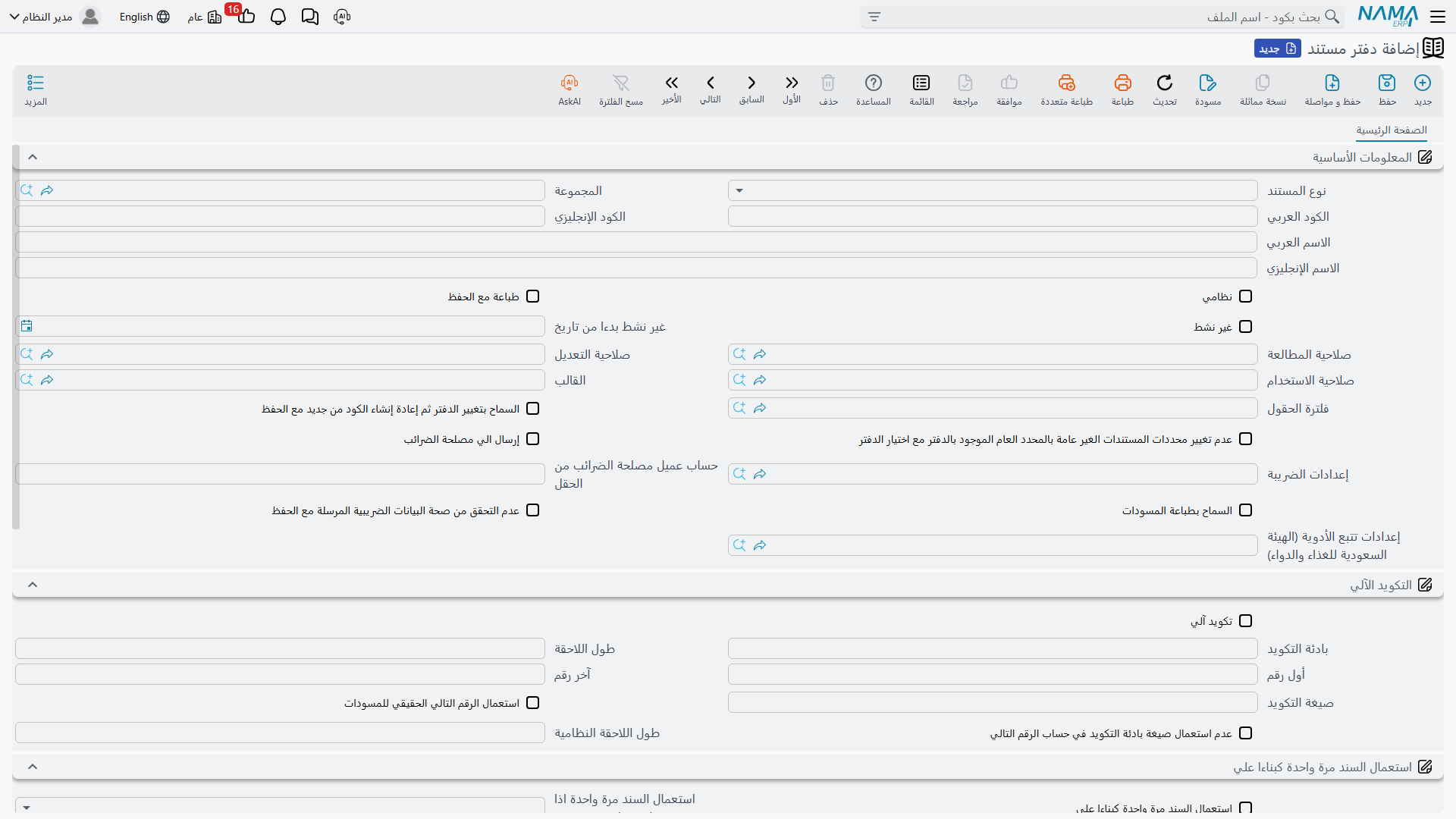Check عدم استعمال صيغة بادئة التكويد
Screen dimensions: 1456x819
coord(1245,733)
